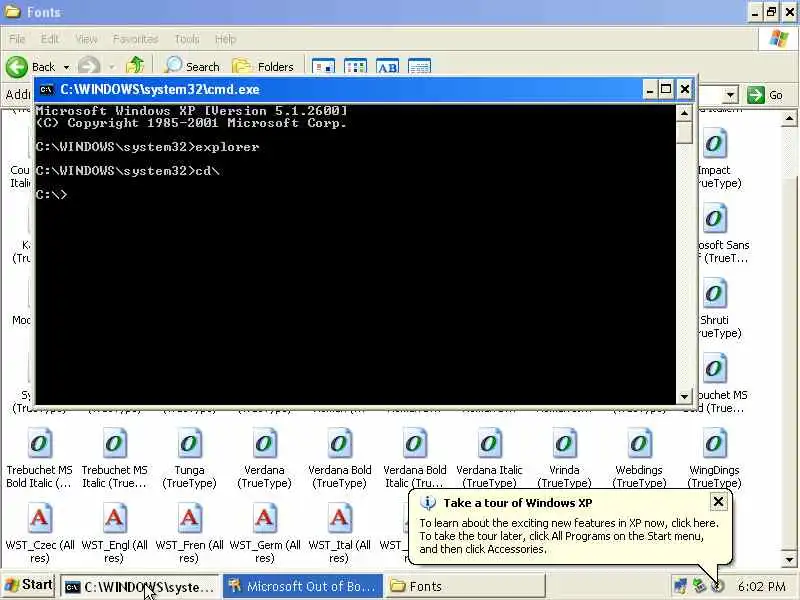Switch to the Fonts taskbar button
Viewport: 800px width, 600px height.
pyautogui.click(x=464, y=587)
